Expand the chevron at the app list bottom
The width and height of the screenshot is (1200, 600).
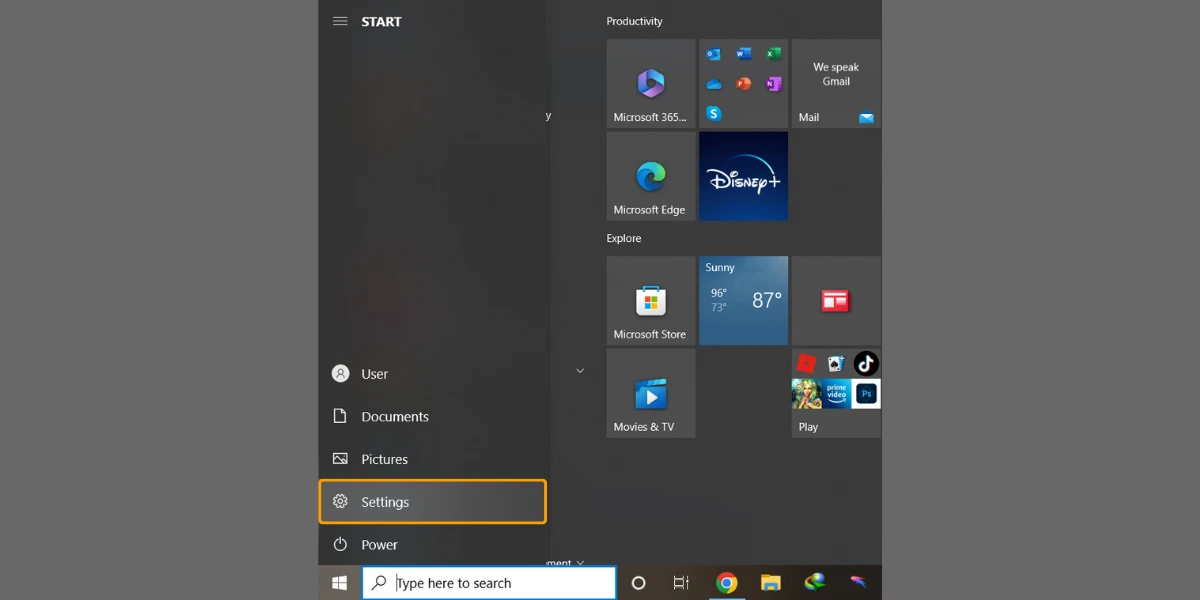coord(580,563)
